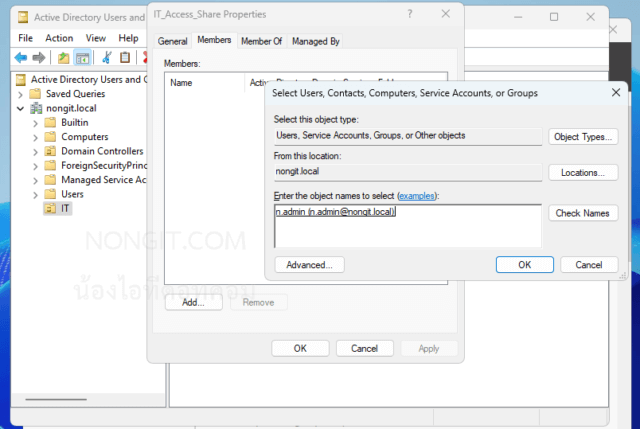
Task: Click the Name column header in Members list
Action: click(204, 83)
